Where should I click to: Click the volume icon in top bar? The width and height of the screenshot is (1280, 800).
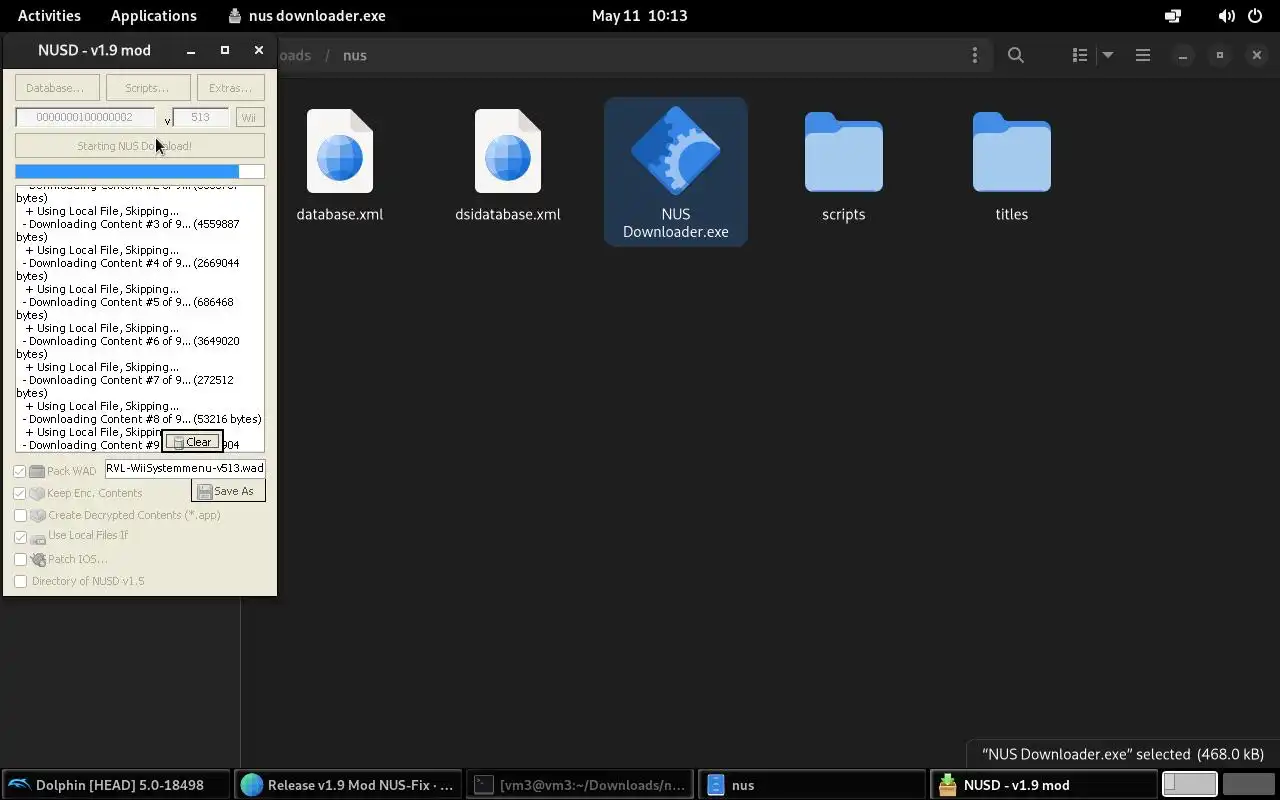[x=1226, y=15]
